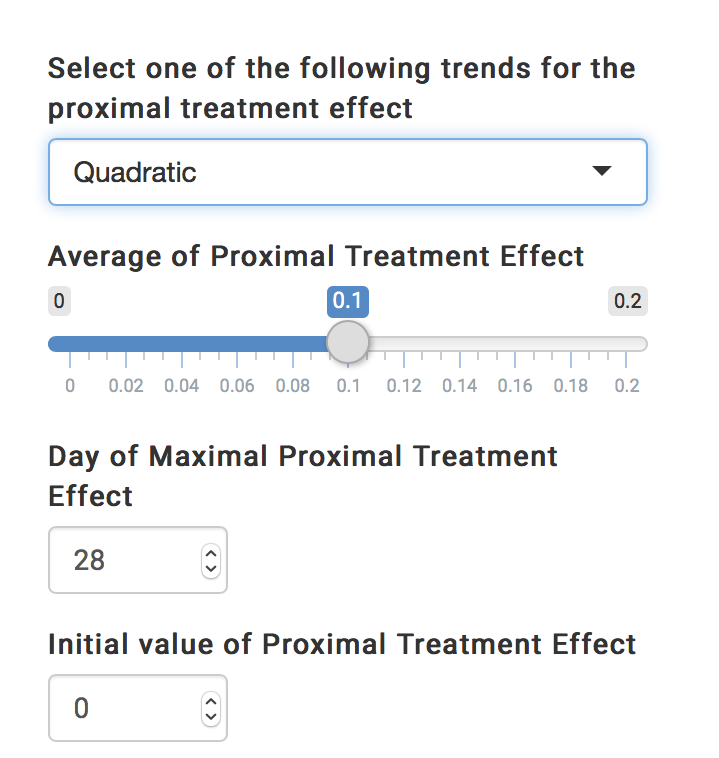Set slider to the 0.02 tick
This screenshot has width=719, height=758.
coord(125,344)
